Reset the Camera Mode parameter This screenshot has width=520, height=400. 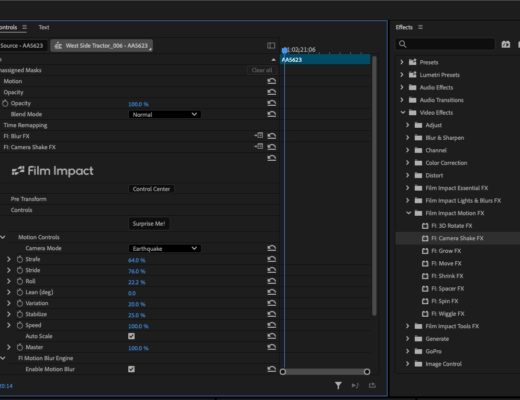pos(272,248)
